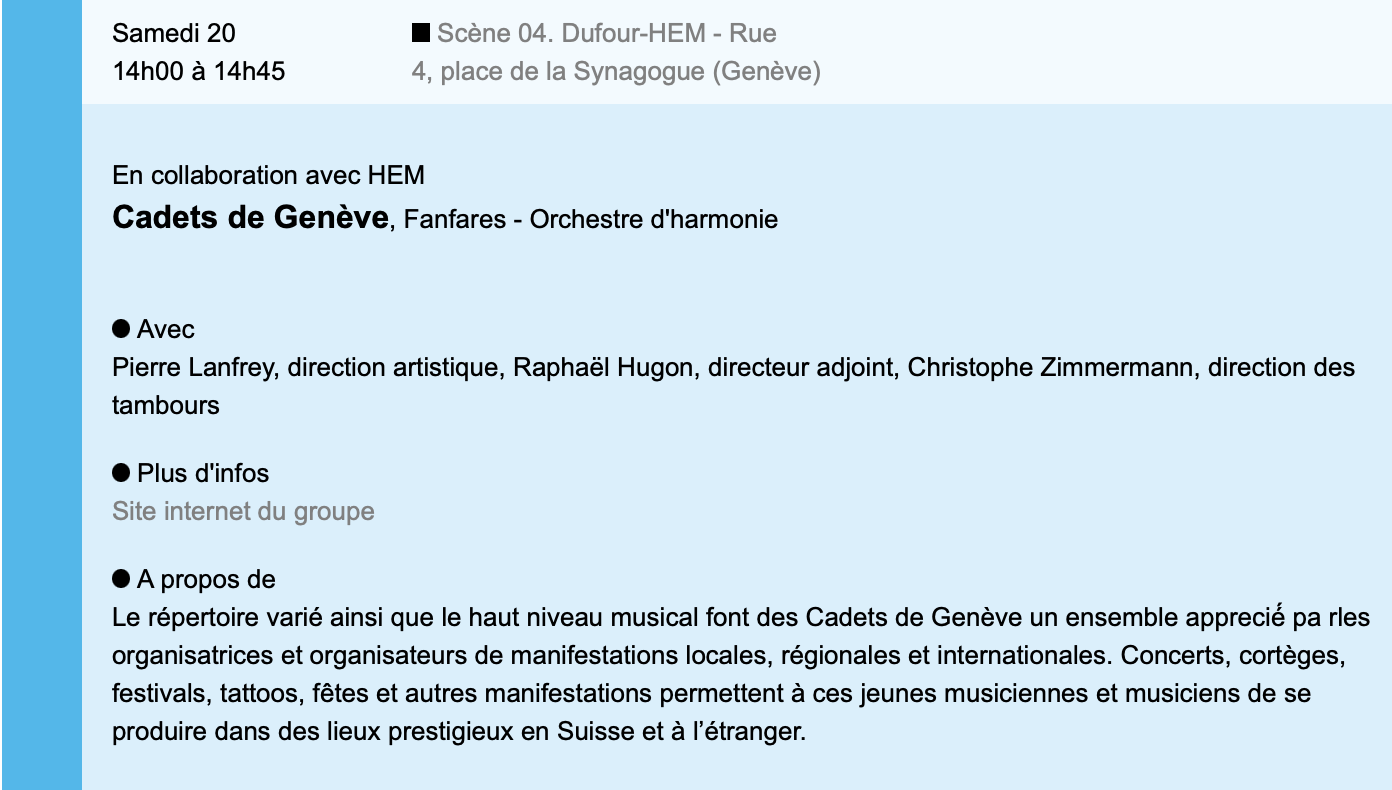This screenshot has height=790, width=1392.
Task: Click the bullet dot beside A propos de
Action: tap(121, 578)
